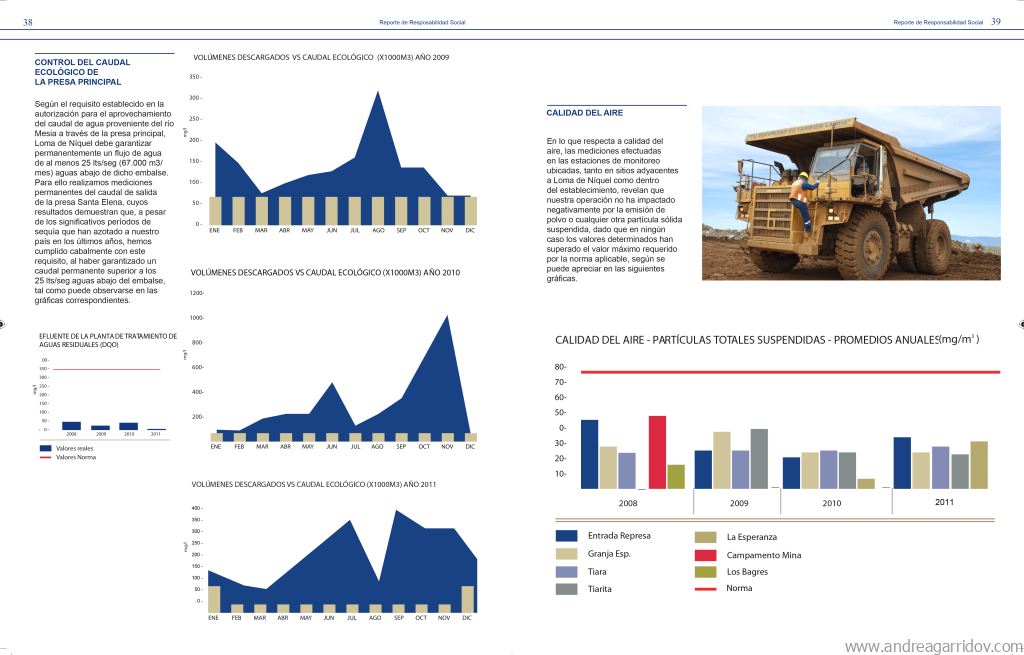Click the Los Bagres olive swatch

705,572
